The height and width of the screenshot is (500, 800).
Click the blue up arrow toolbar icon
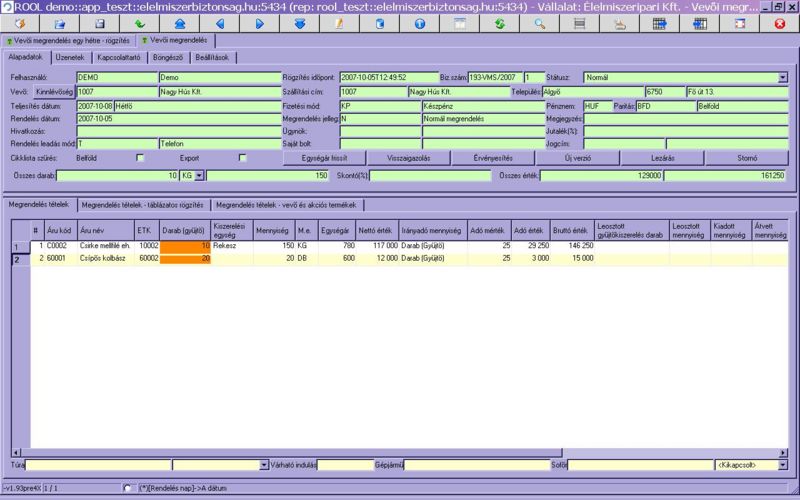[x=179, y=22]
